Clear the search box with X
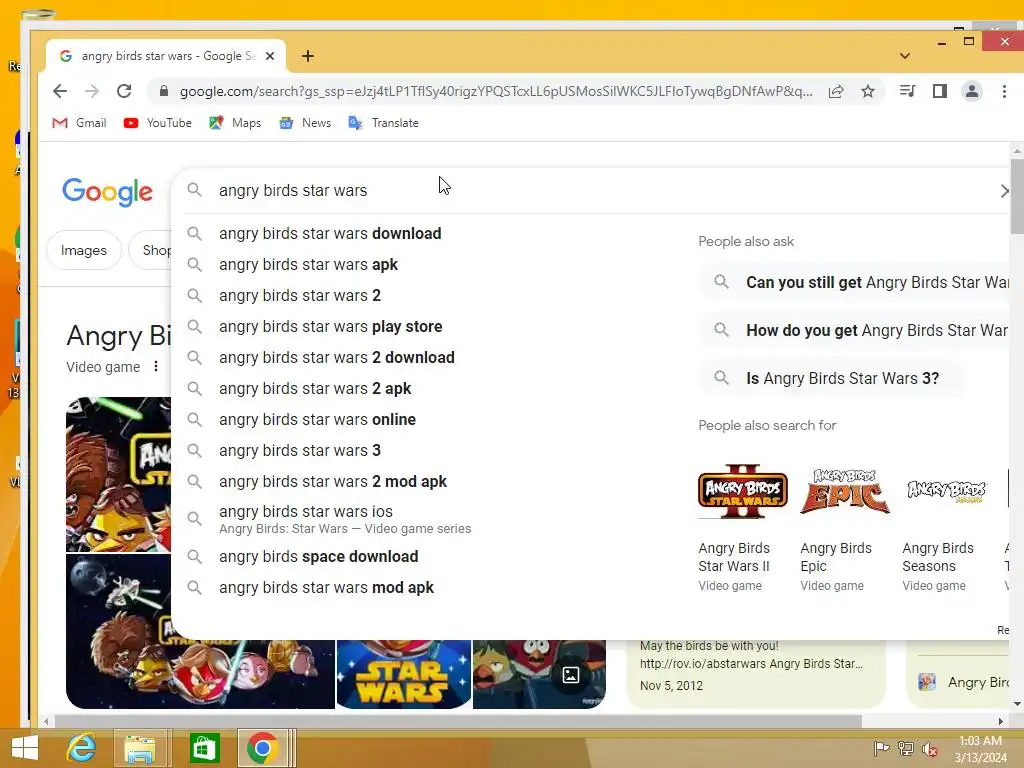 click(x=1004, y=191)
